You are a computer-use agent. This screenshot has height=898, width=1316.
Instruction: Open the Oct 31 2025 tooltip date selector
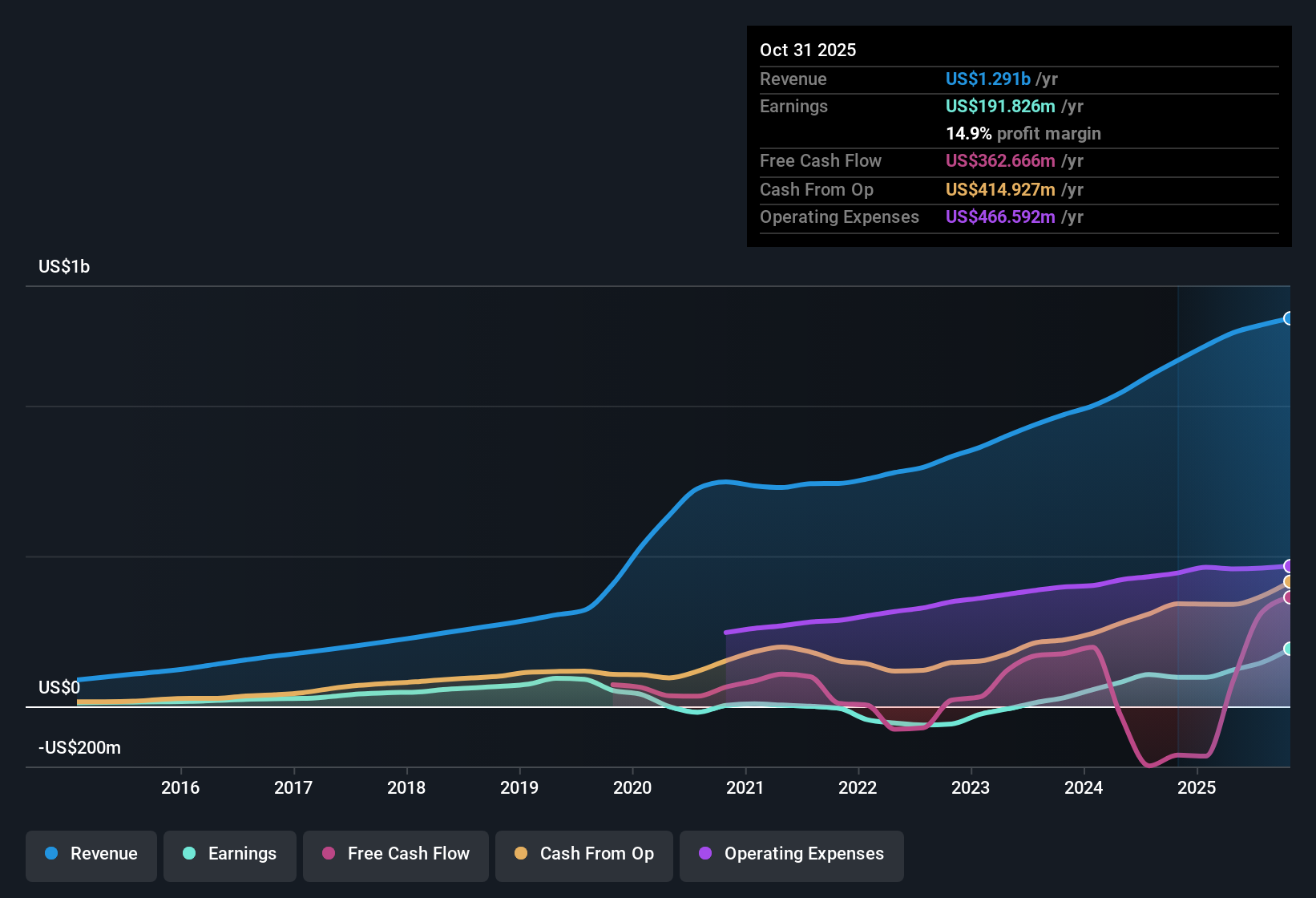(808, 50)
